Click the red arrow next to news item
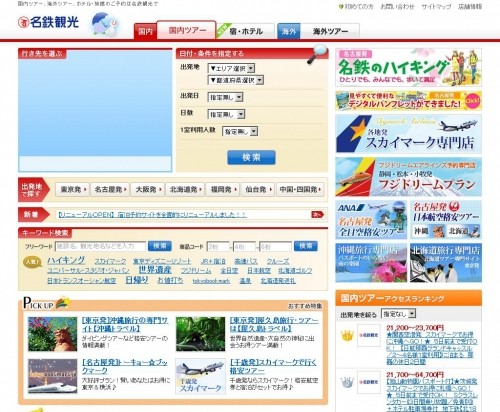 [317, 214]
